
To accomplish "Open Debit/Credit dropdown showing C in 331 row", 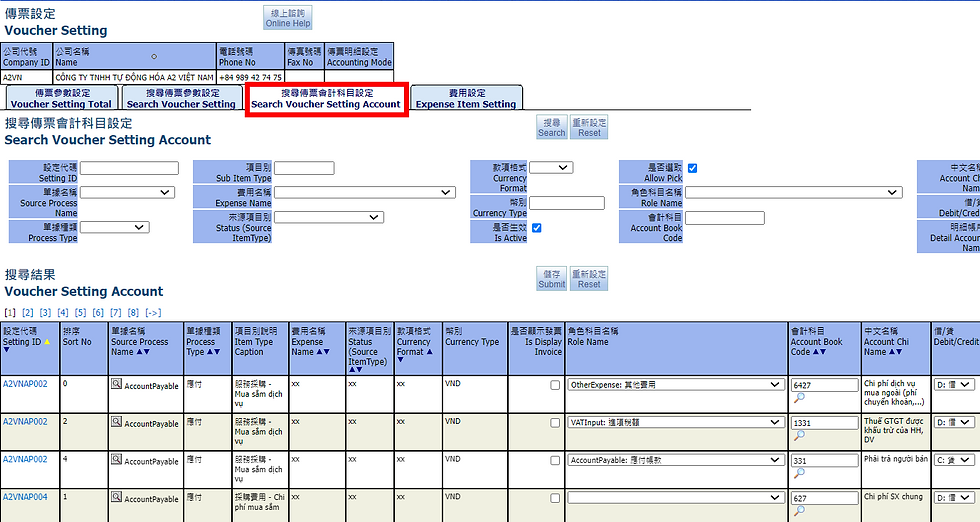I will pyautogui.click(x=954, y=460).
